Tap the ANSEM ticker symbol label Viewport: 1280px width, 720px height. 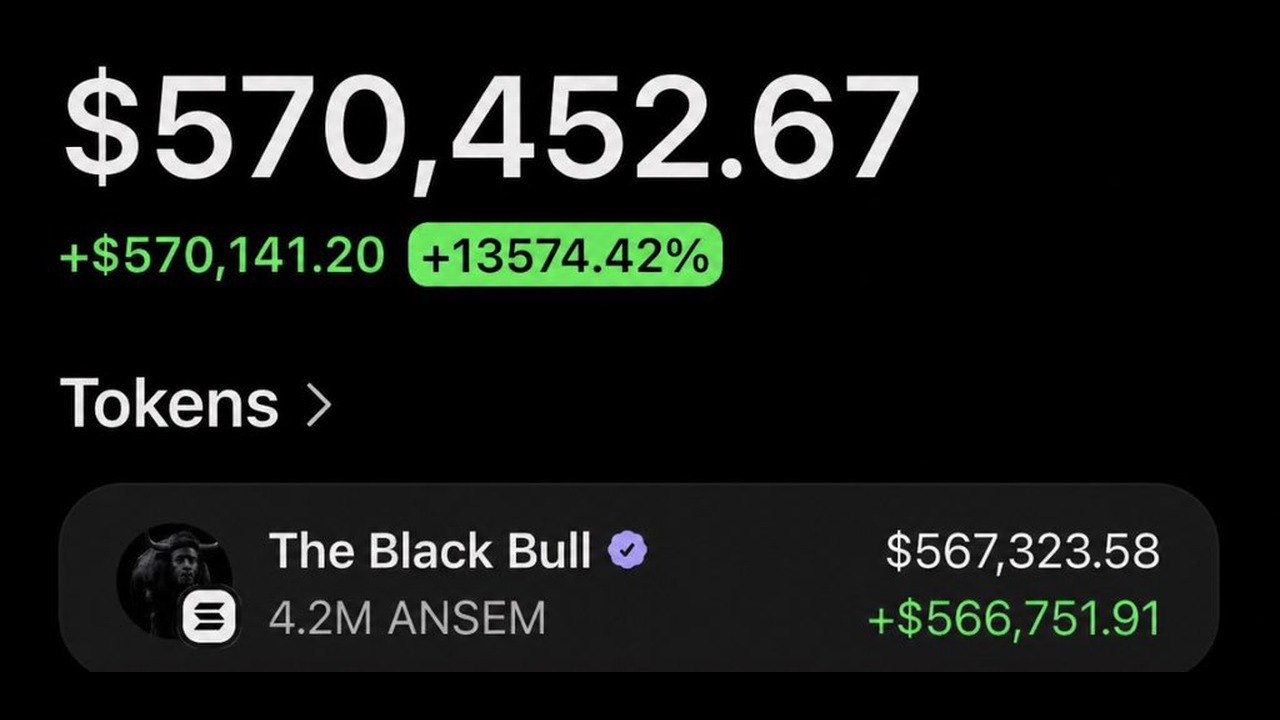pos(466,619)
